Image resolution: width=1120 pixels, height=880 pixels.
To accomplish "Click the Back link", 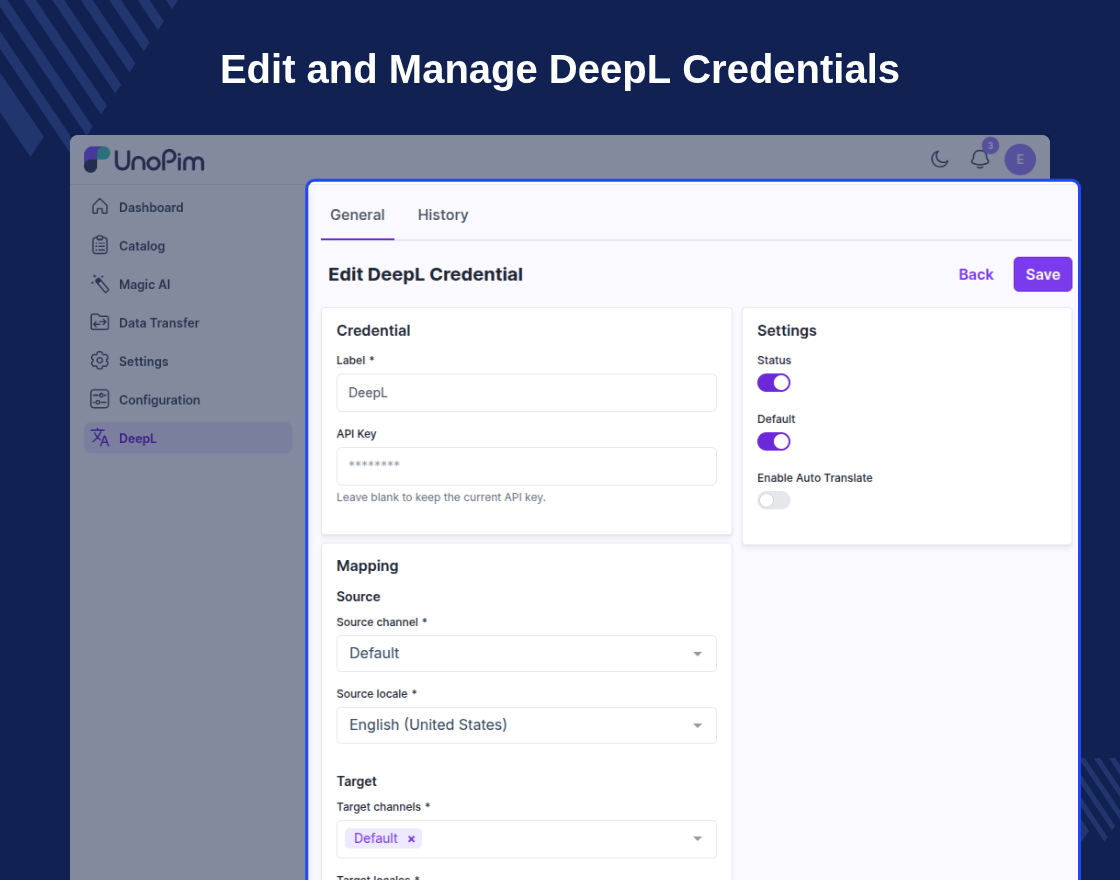I will pos(976,274).
